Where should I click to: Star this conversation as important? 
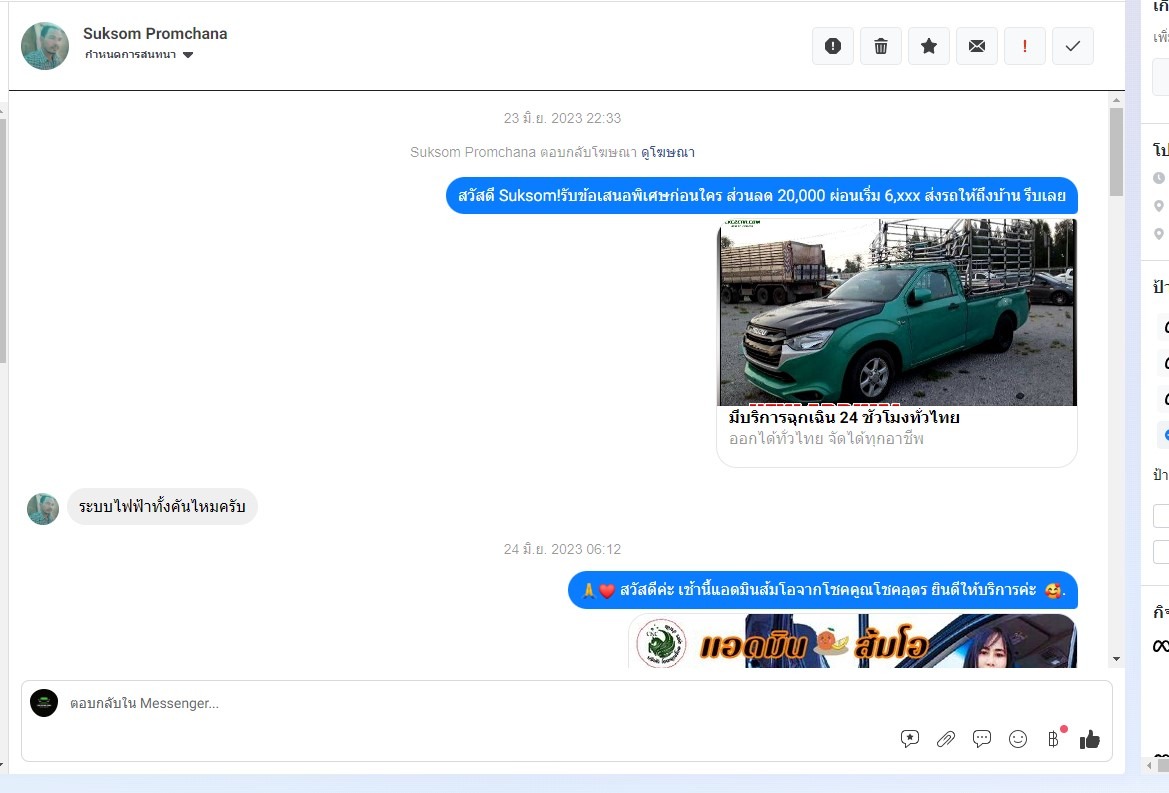929,46
